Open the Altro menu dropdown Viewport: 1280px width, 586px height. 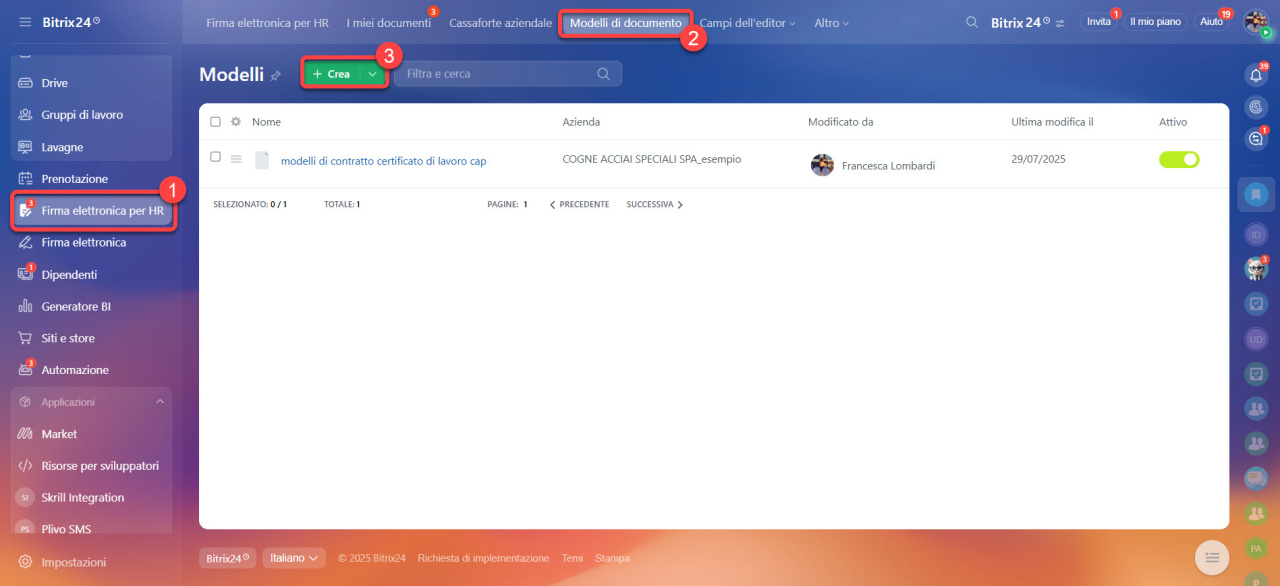tap(832, 22)
